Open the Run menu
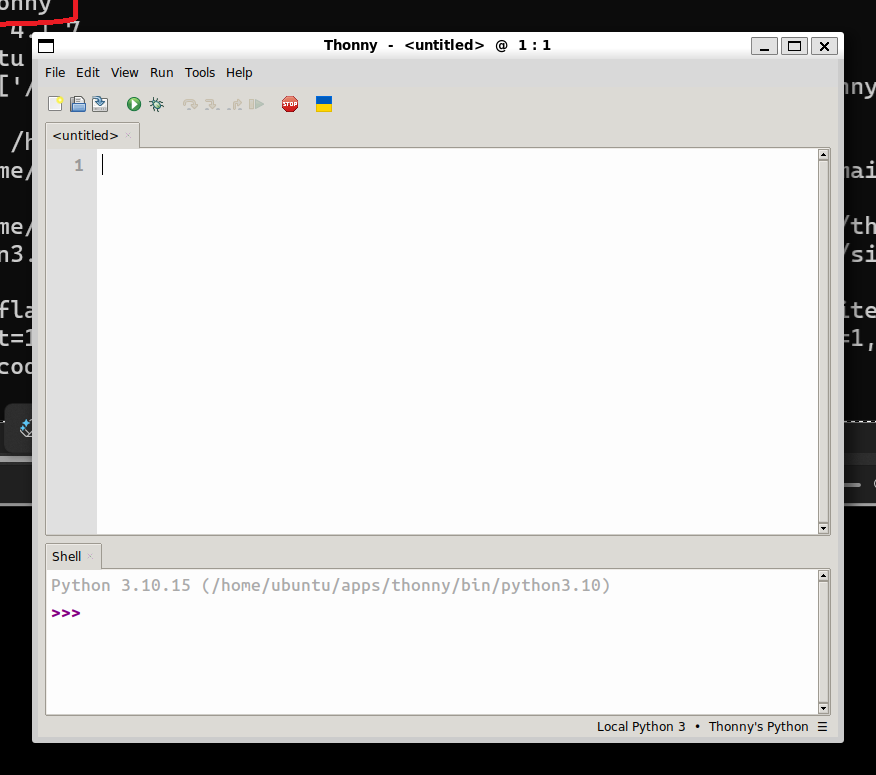This screenshot has height=775, width=876. tap(161, 73)
